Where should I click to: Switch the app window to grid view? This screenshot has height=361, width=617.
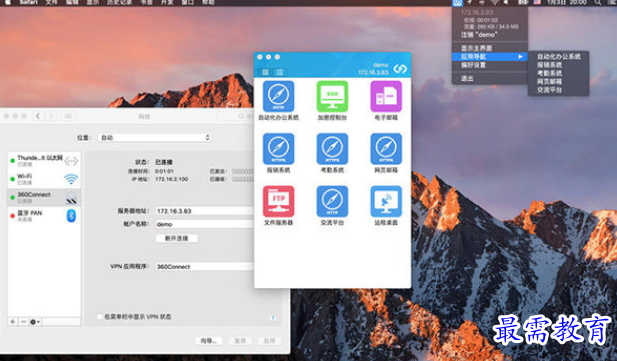tap(265, 72)
